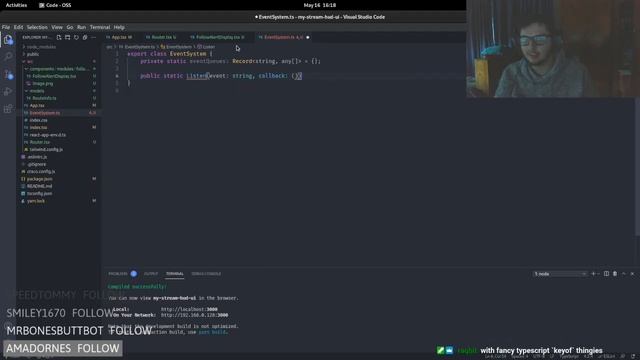Click Activities in the GNOME top bar
640x360 pixels.
[16, 5]
